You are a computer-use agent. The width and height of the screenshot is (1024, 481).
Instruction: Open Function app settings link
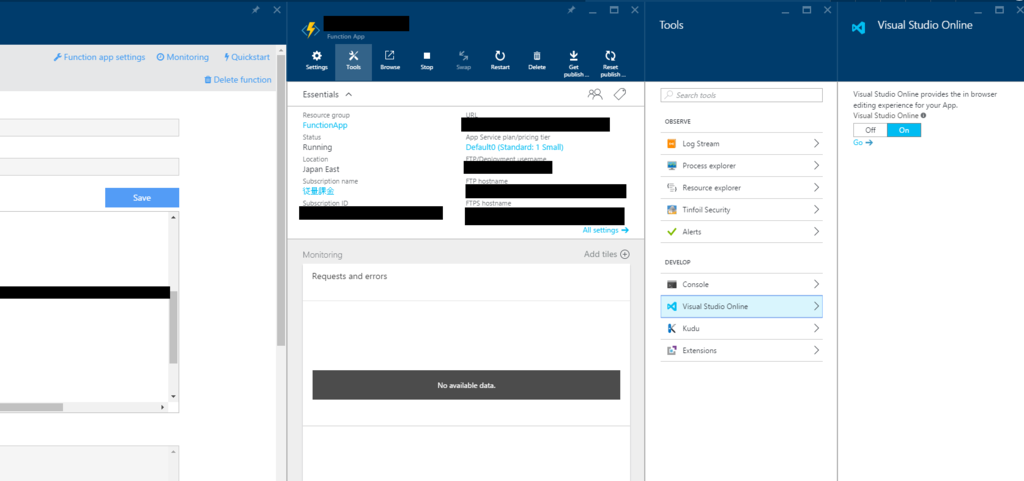point(99,57)
